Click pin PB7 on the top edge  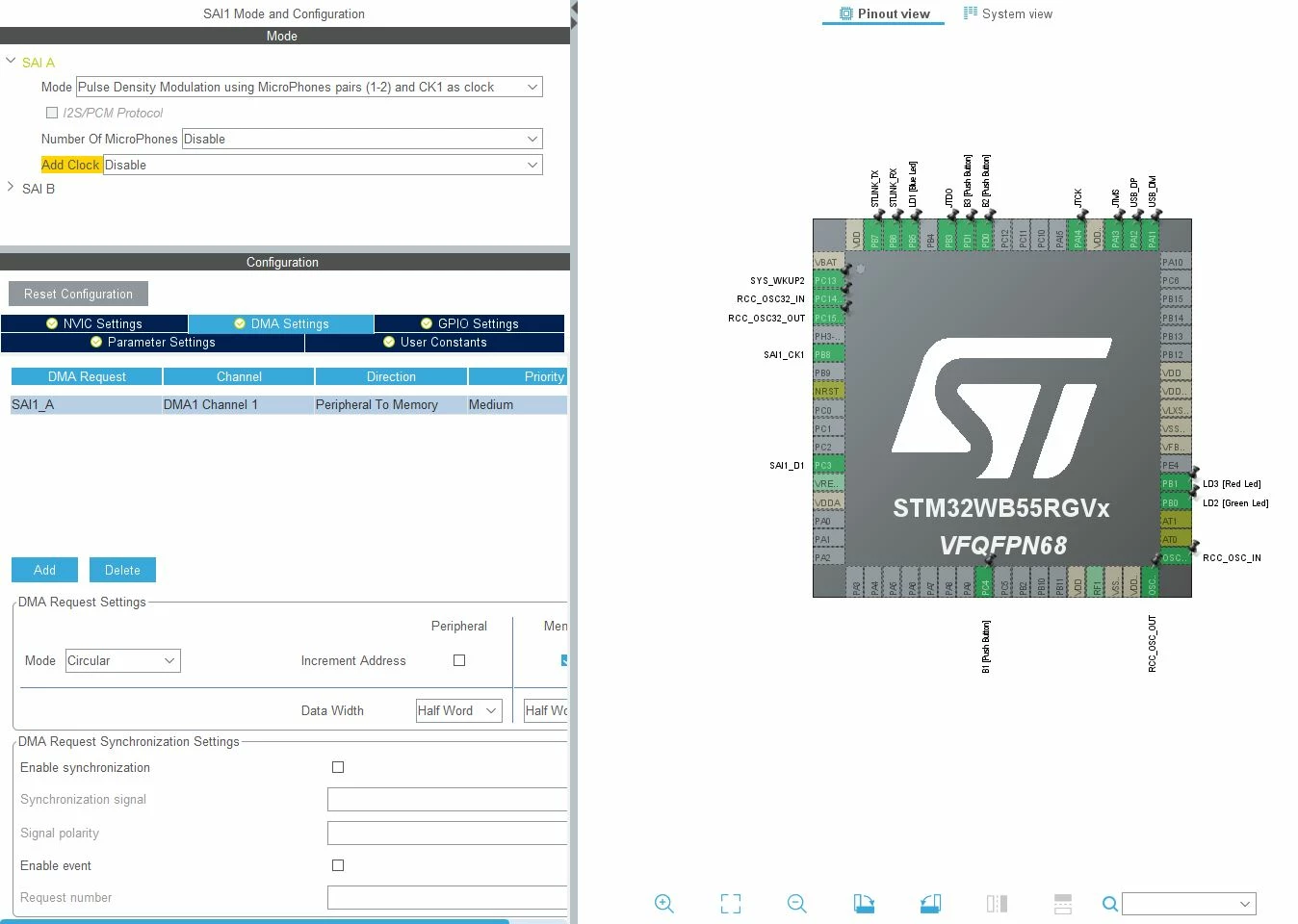pyautogui.click(x=874, y=235)
